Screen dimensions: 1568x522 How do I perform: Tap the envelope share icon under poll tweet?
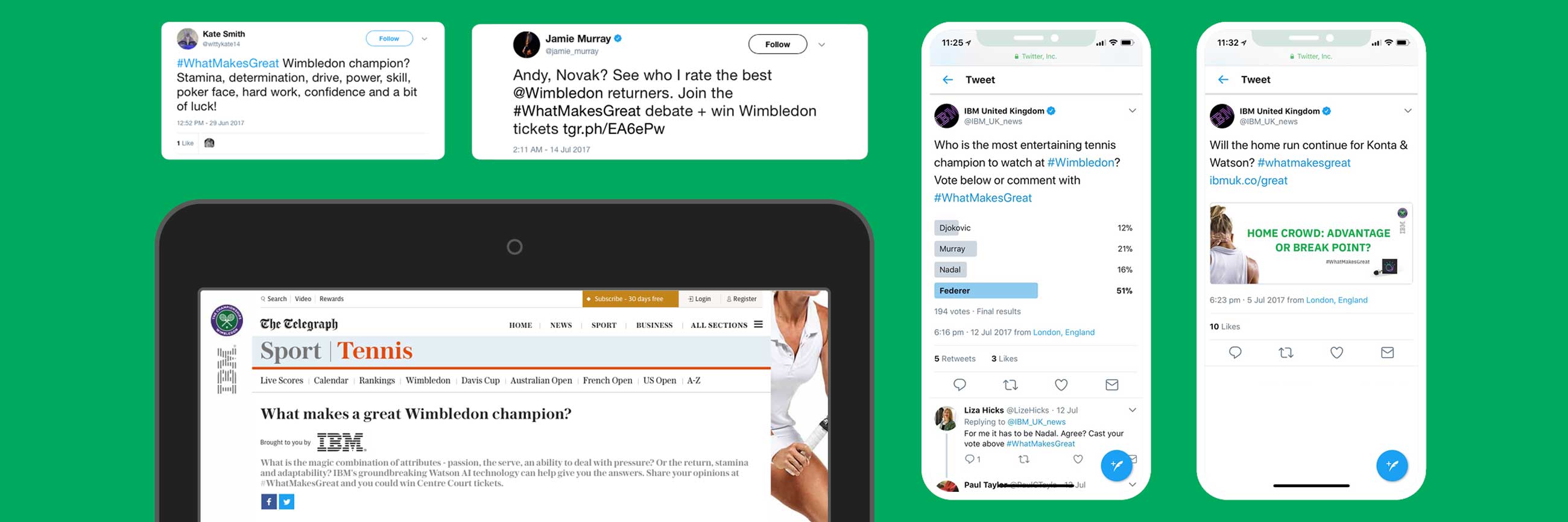pyautogui.click(x=1111, y=385)
